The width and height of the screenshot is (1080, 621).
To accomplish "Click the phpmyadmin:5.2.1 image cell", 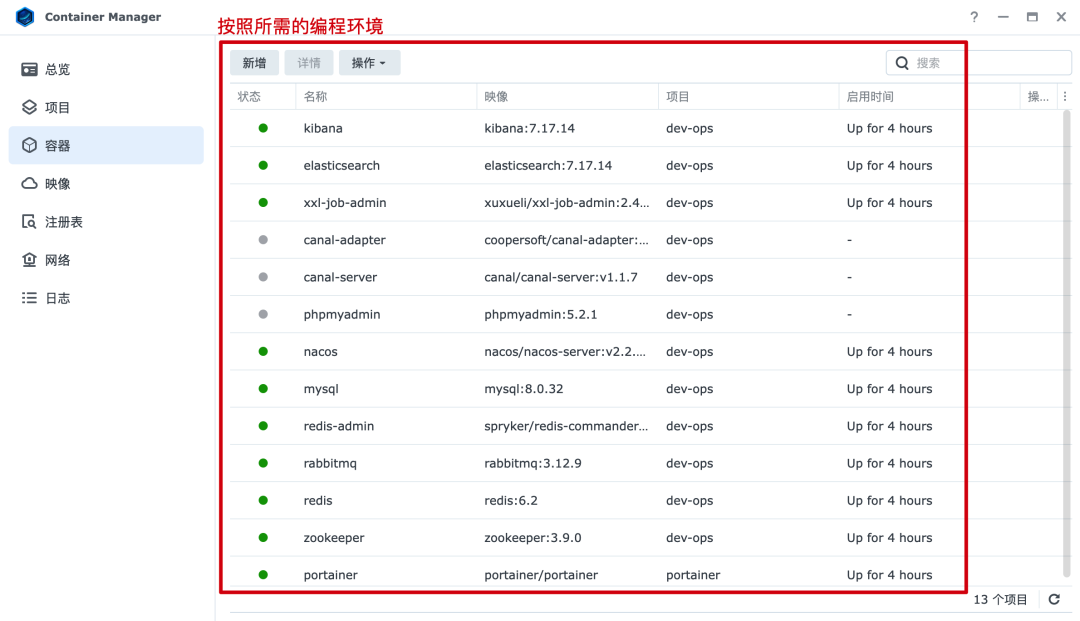I will click(x=541, y=315).
